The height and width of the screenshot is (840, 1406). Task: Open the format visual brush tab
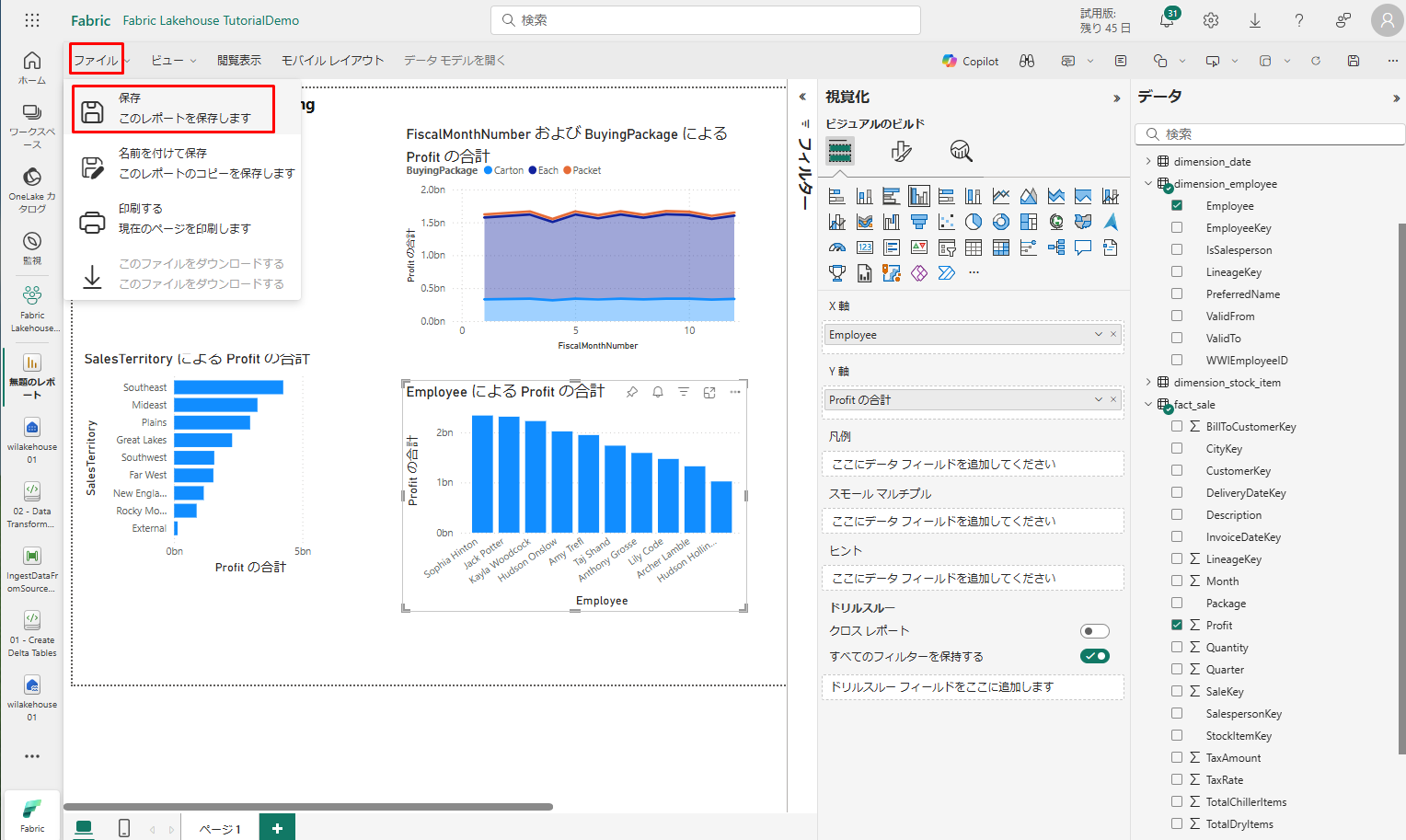coord(901,151)
